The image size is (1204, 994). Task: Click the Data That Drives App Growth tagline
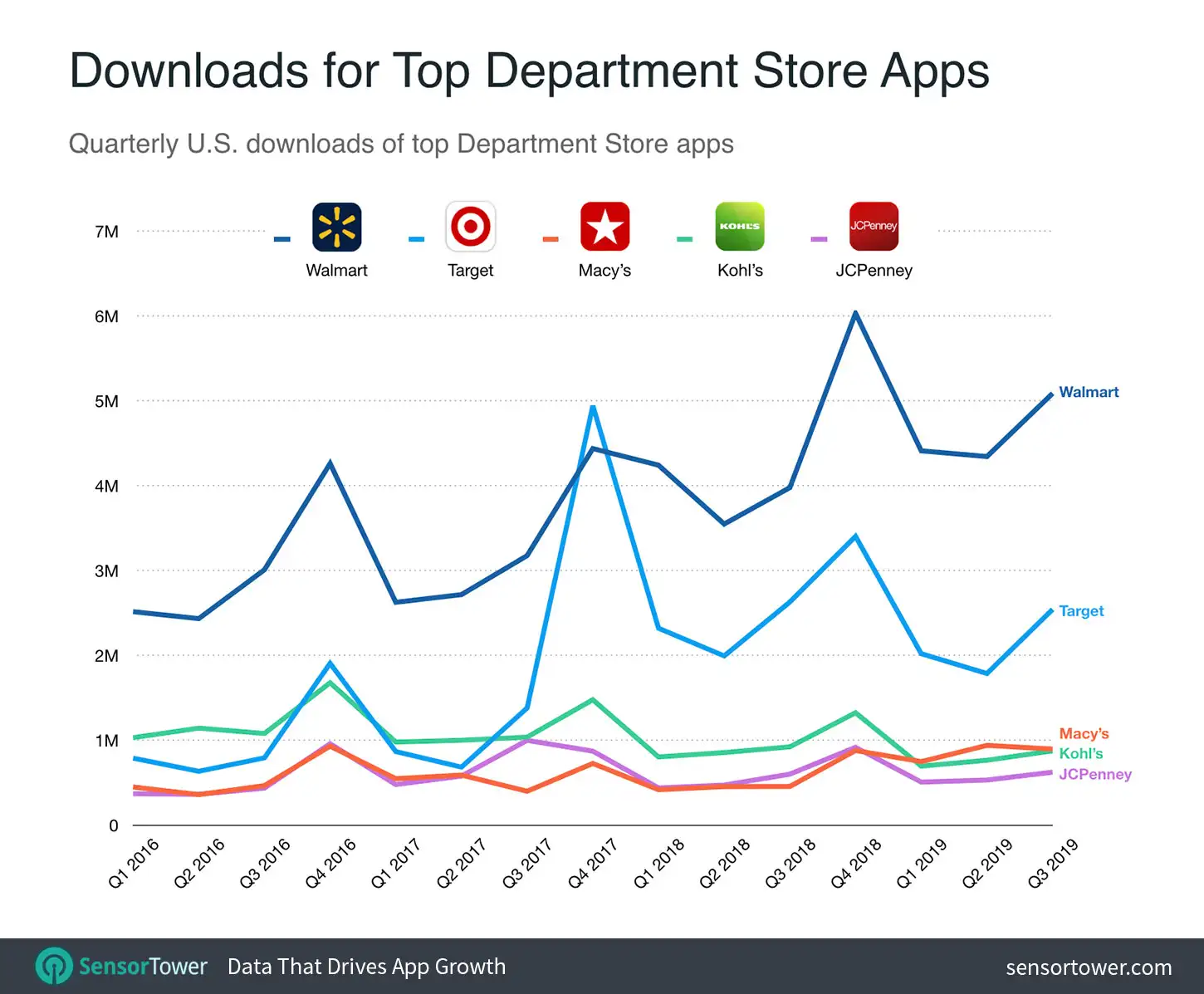(x=366, y=967)
